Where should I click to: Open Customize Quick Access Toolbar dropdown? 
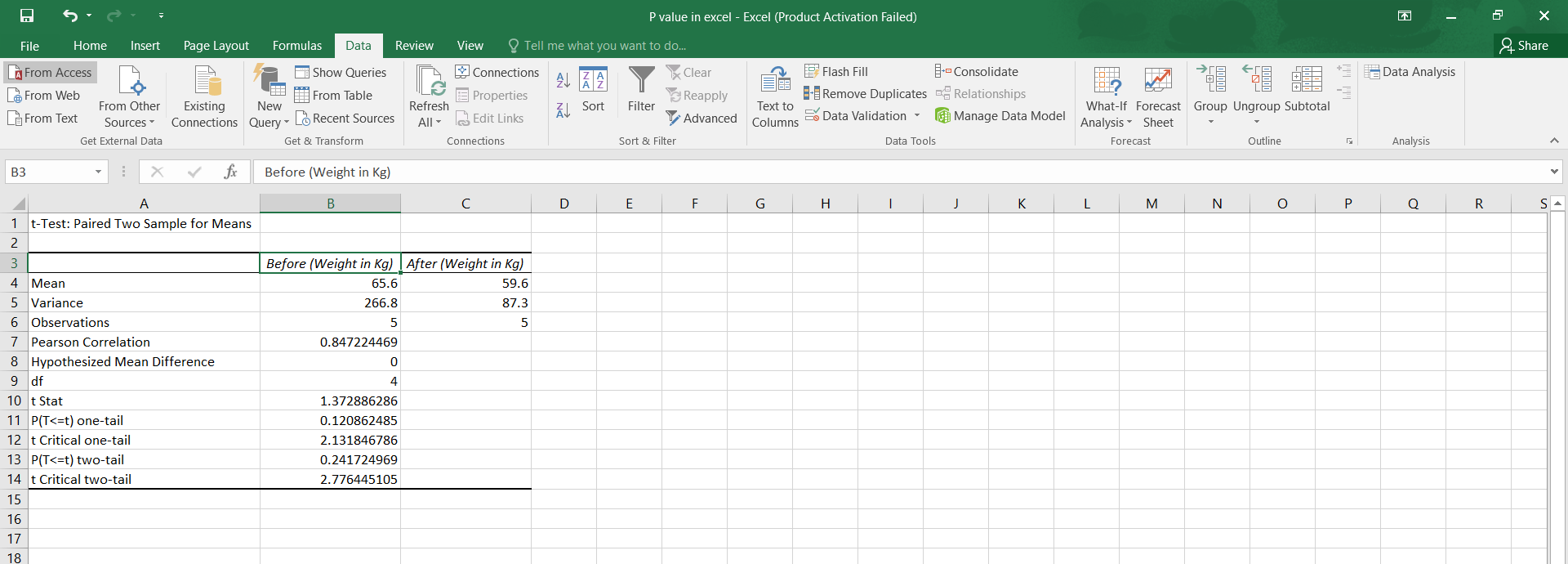pos(161,16)
